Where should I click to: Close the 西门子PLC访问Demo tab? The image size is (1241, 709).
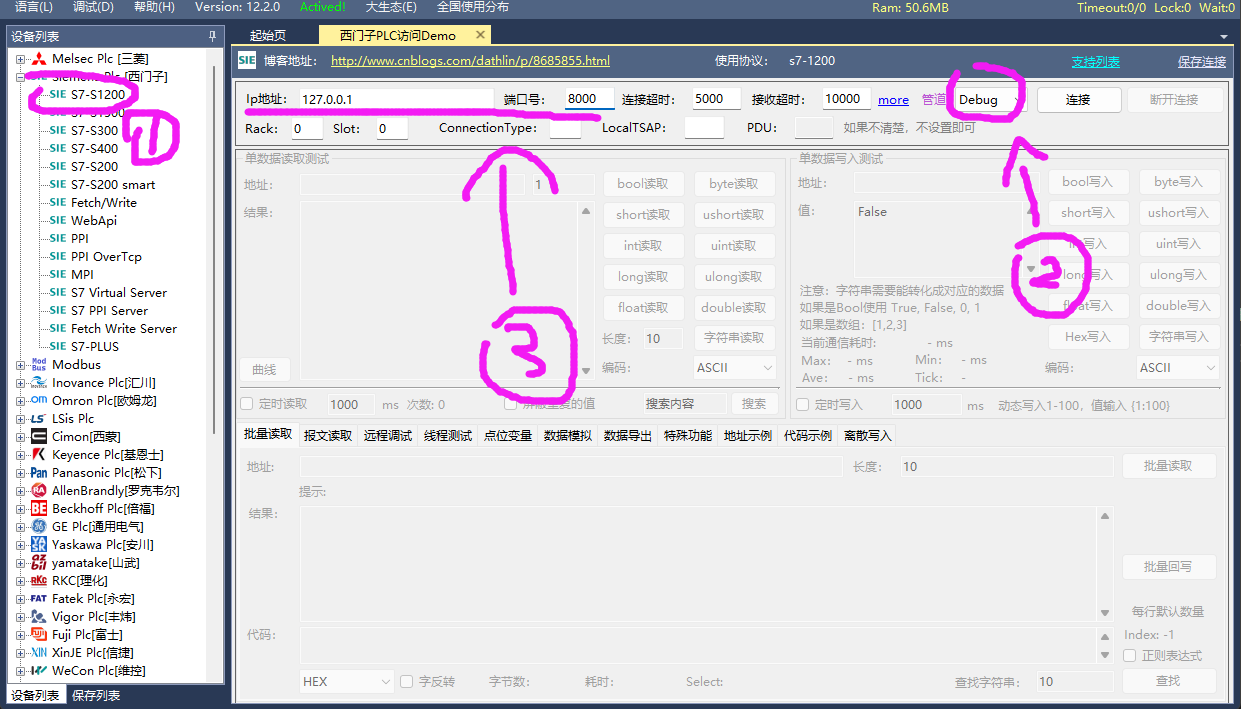click(480, 35)
